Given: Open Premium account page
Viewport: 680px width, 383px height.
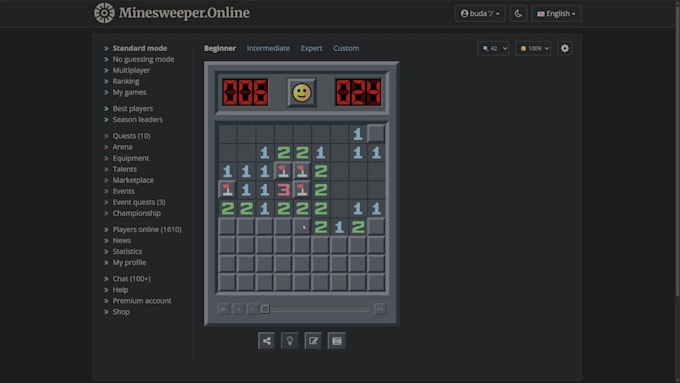Looking at the screenshot, I should (x=142, y=301).
